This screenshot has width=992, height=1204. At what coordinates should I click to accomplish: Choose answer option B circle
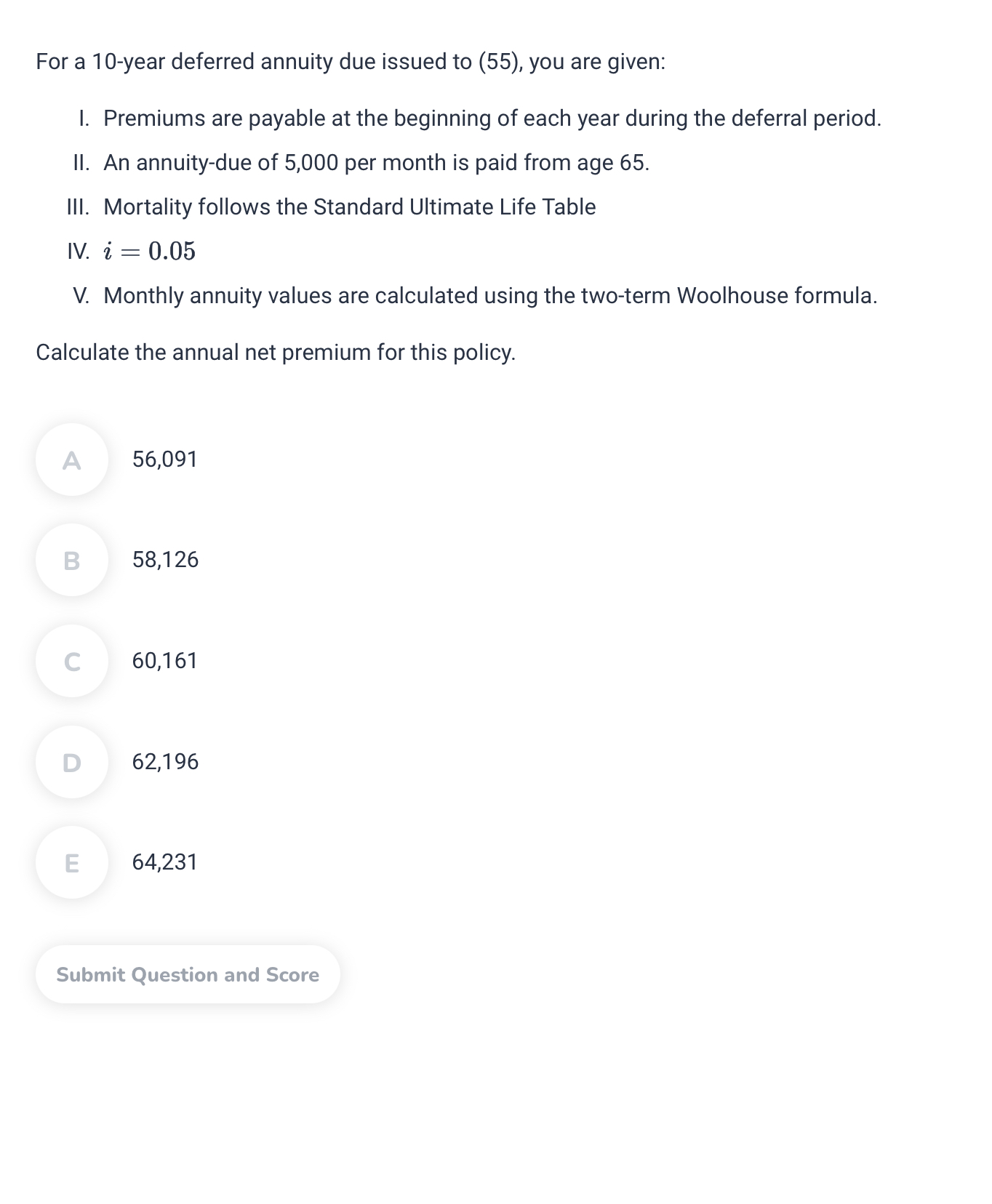[x=72, y=560]
